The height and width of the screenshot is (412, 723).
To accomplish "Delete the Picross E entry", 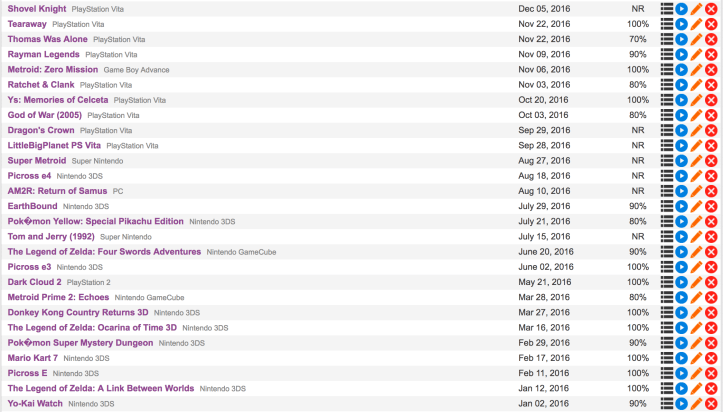I will 712,373.
